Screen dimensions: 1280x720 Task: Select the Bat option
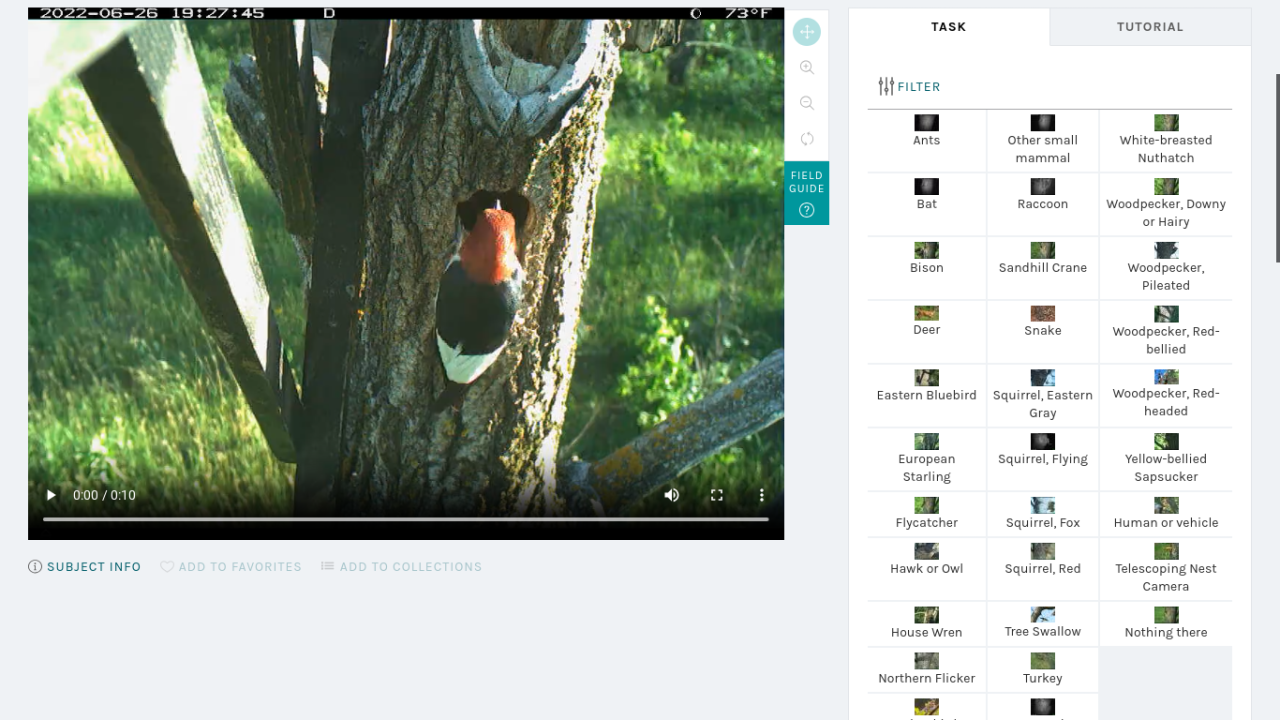(x=927, y=204)
